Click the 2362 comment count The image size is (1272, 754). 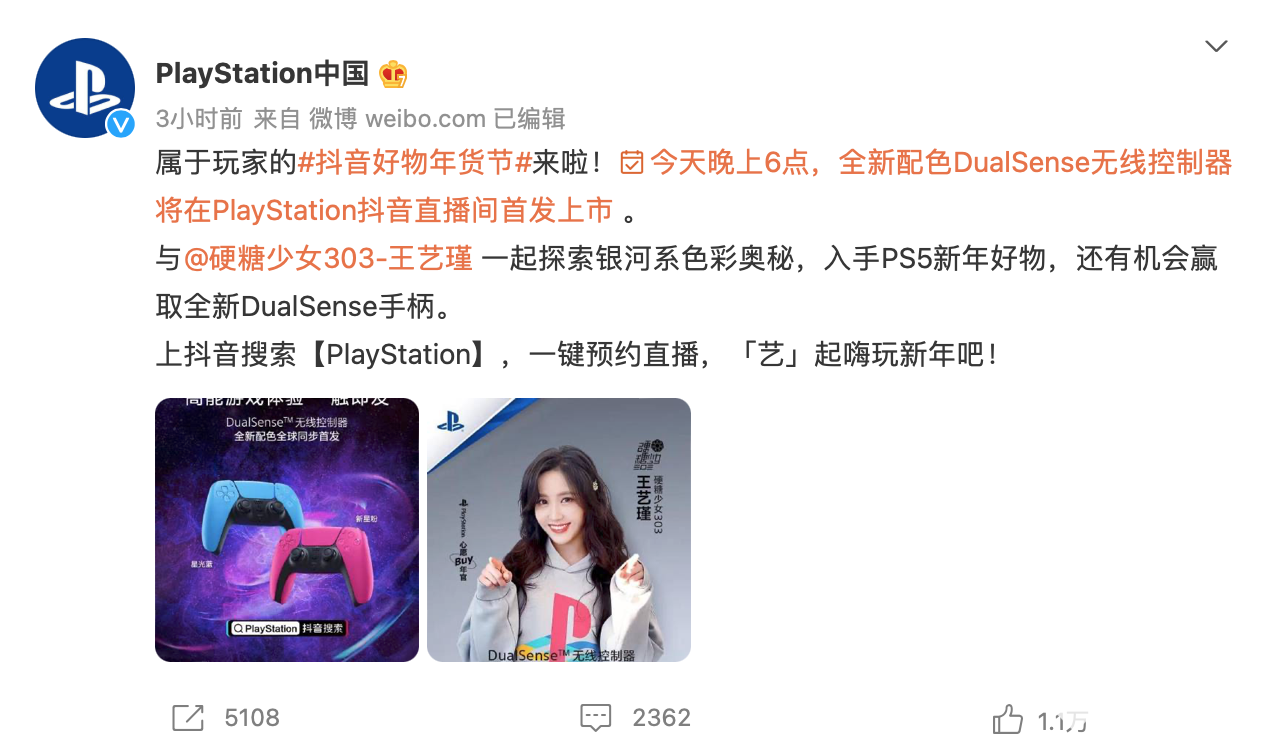(x=661, y=718)
